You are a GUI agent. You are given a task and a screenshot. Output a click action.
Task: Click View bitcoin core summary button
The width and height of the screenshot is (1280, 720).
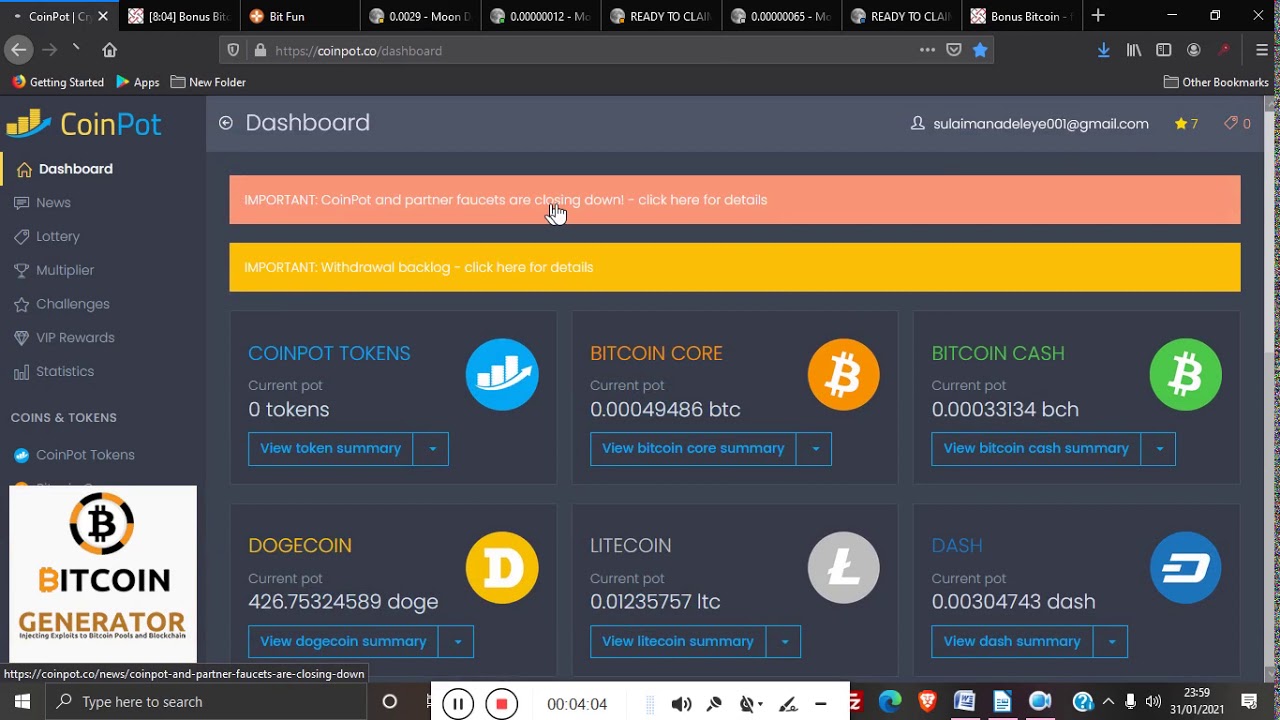(693, 449)
